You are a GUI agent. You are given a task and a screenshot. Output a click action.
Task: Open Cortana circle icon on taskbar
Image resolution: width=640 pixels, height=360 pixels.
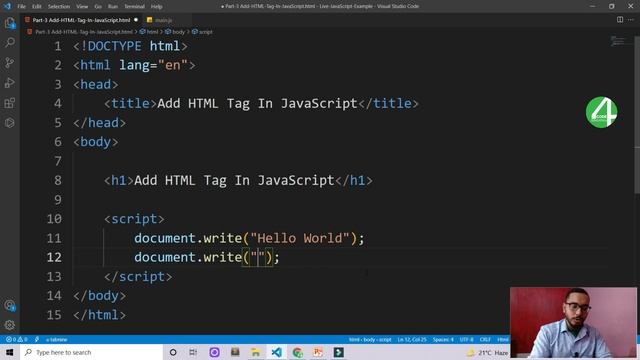[173, 352]
